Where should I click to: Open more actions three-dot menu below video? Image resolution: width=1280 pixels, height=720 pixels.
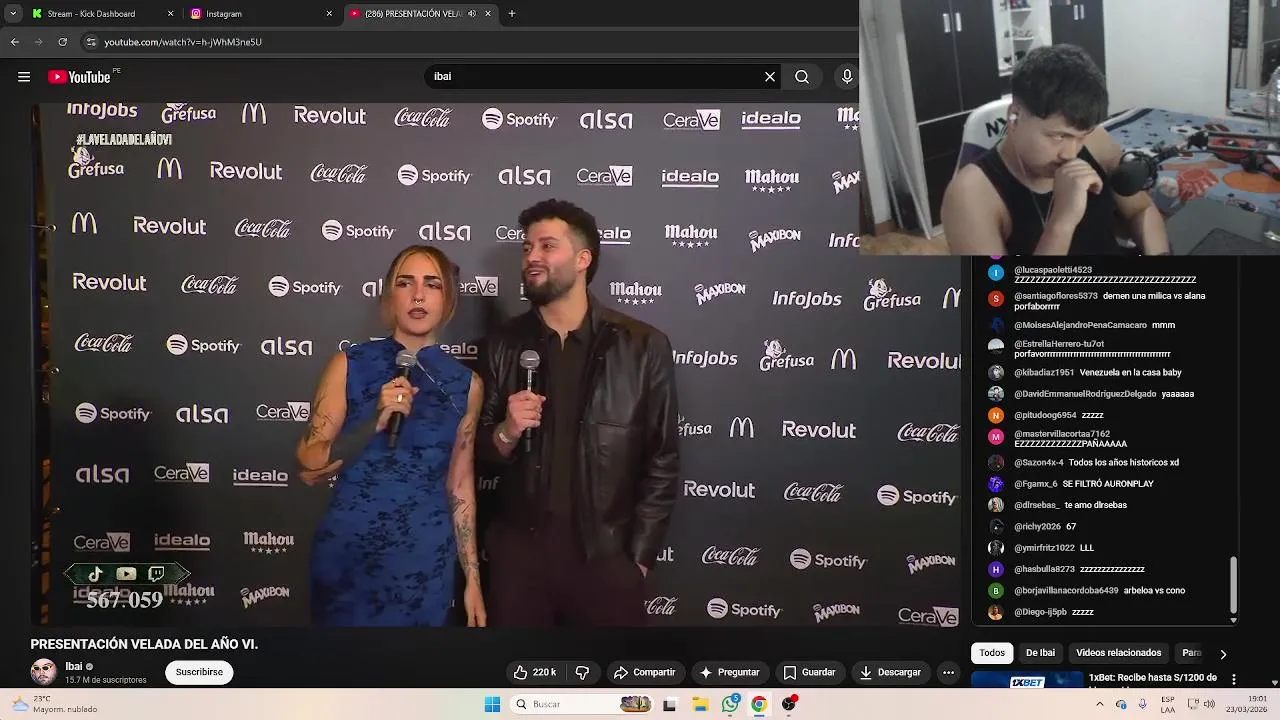click(x=948, y=672)
